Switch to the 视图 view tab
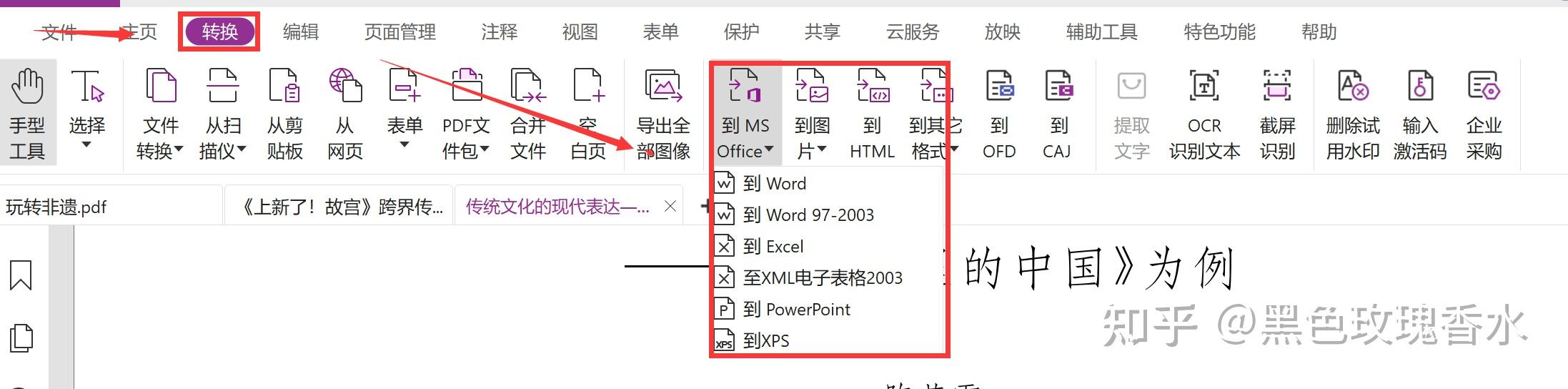 tap(580, 32)
